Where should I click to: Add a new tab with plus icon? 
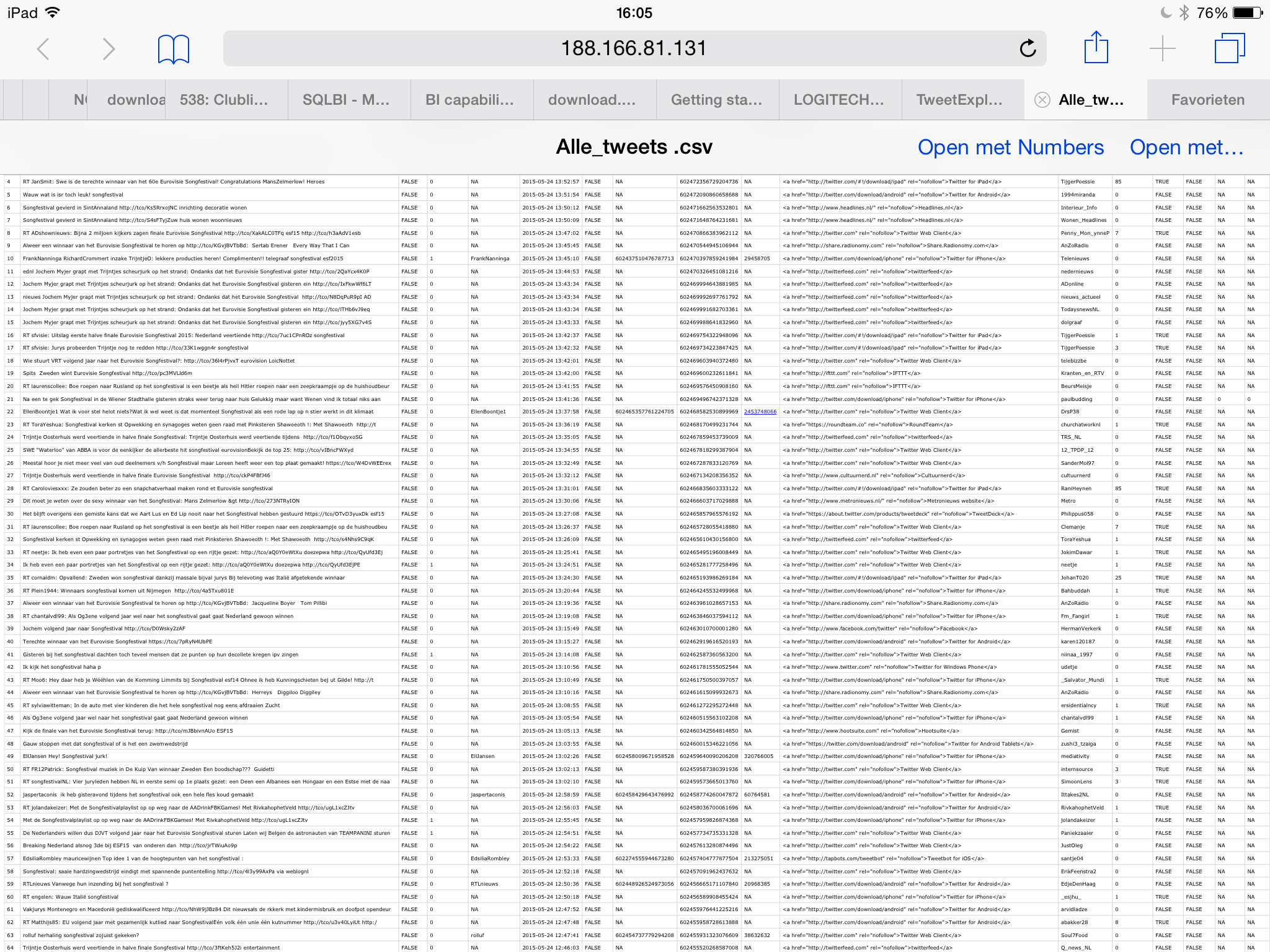1163,48
